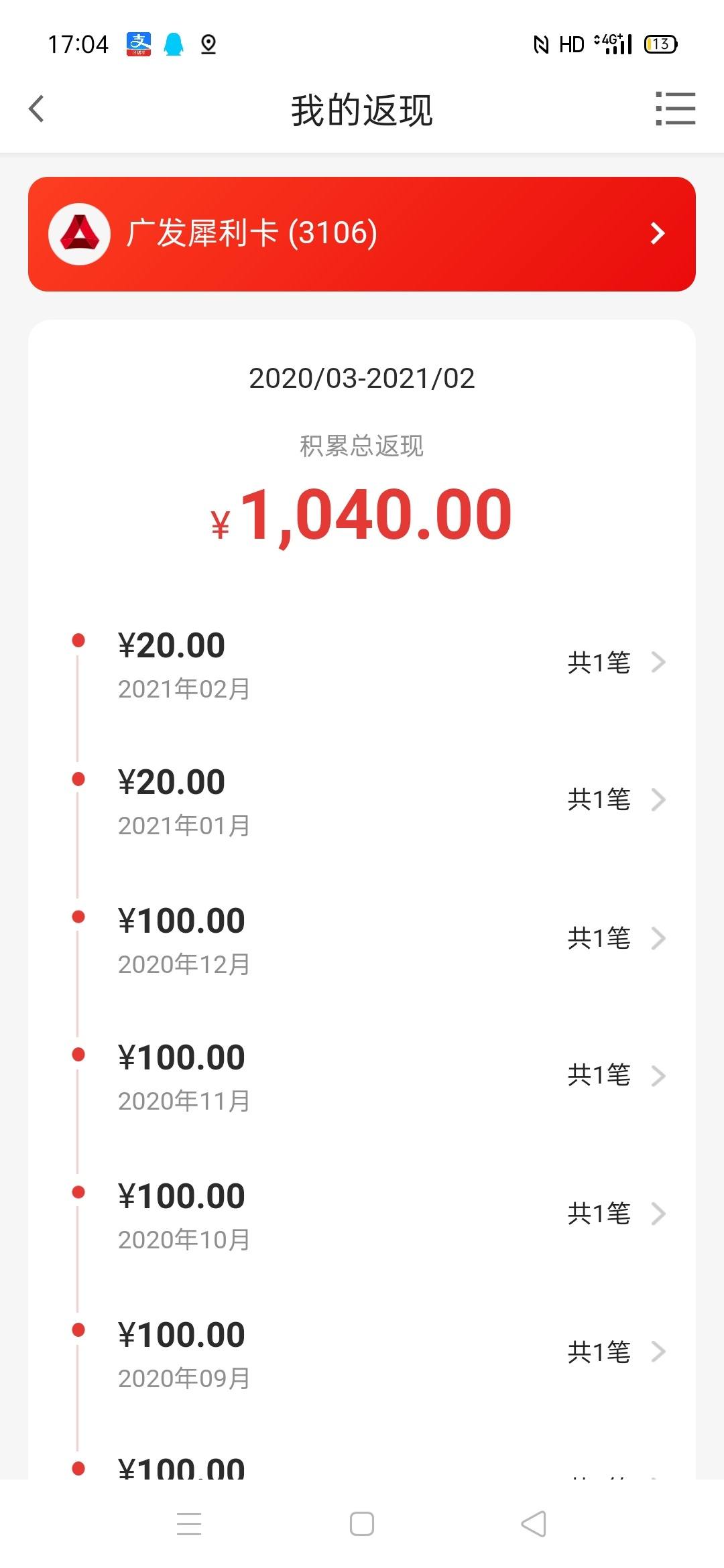Viewport: 724px width, 1568px height.
Task: Tap the QQ penguin notification icon
Action: (174, 44)
